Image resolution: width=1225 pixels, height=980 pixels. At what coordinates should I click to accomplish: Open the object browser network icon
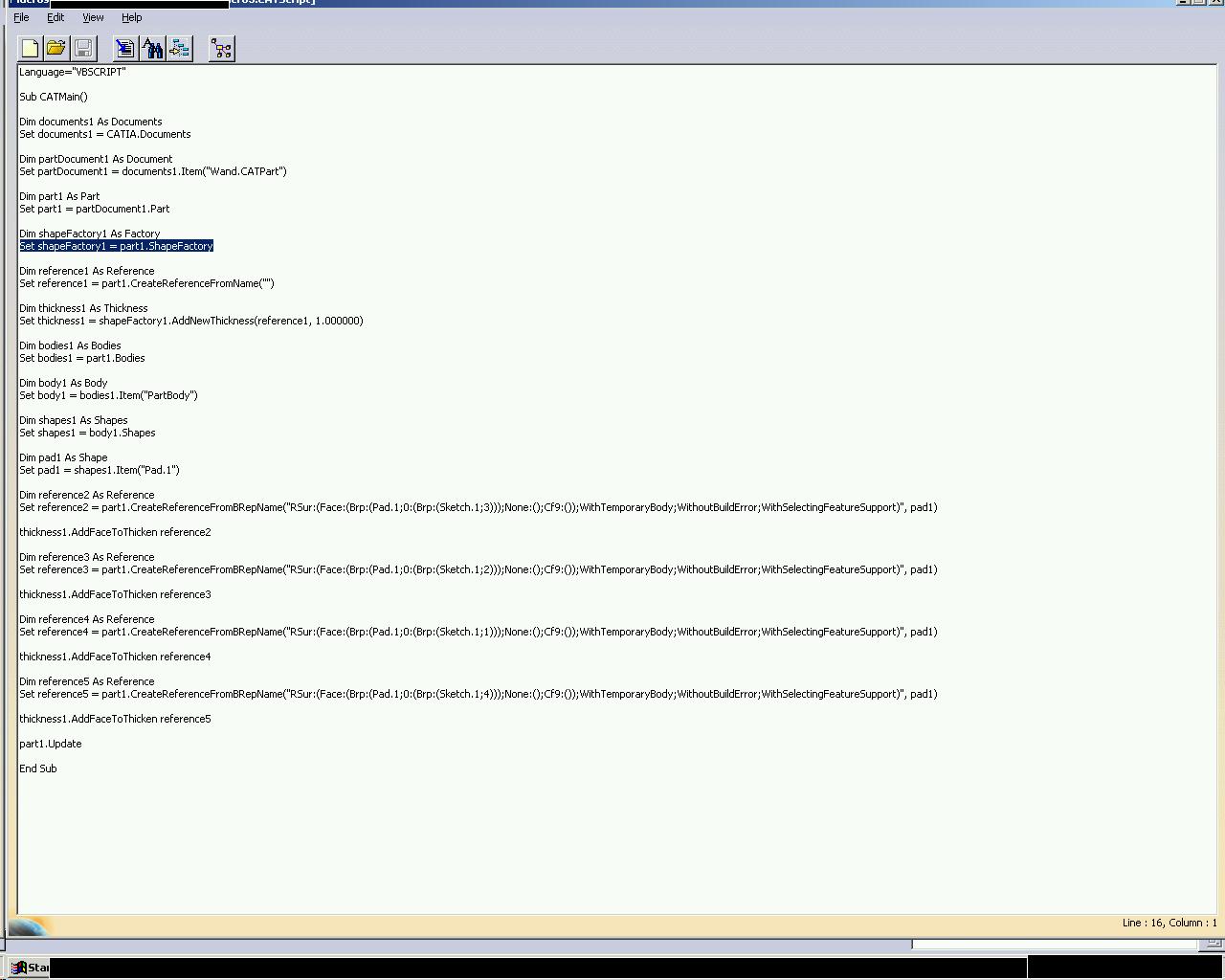pos(222,48)
